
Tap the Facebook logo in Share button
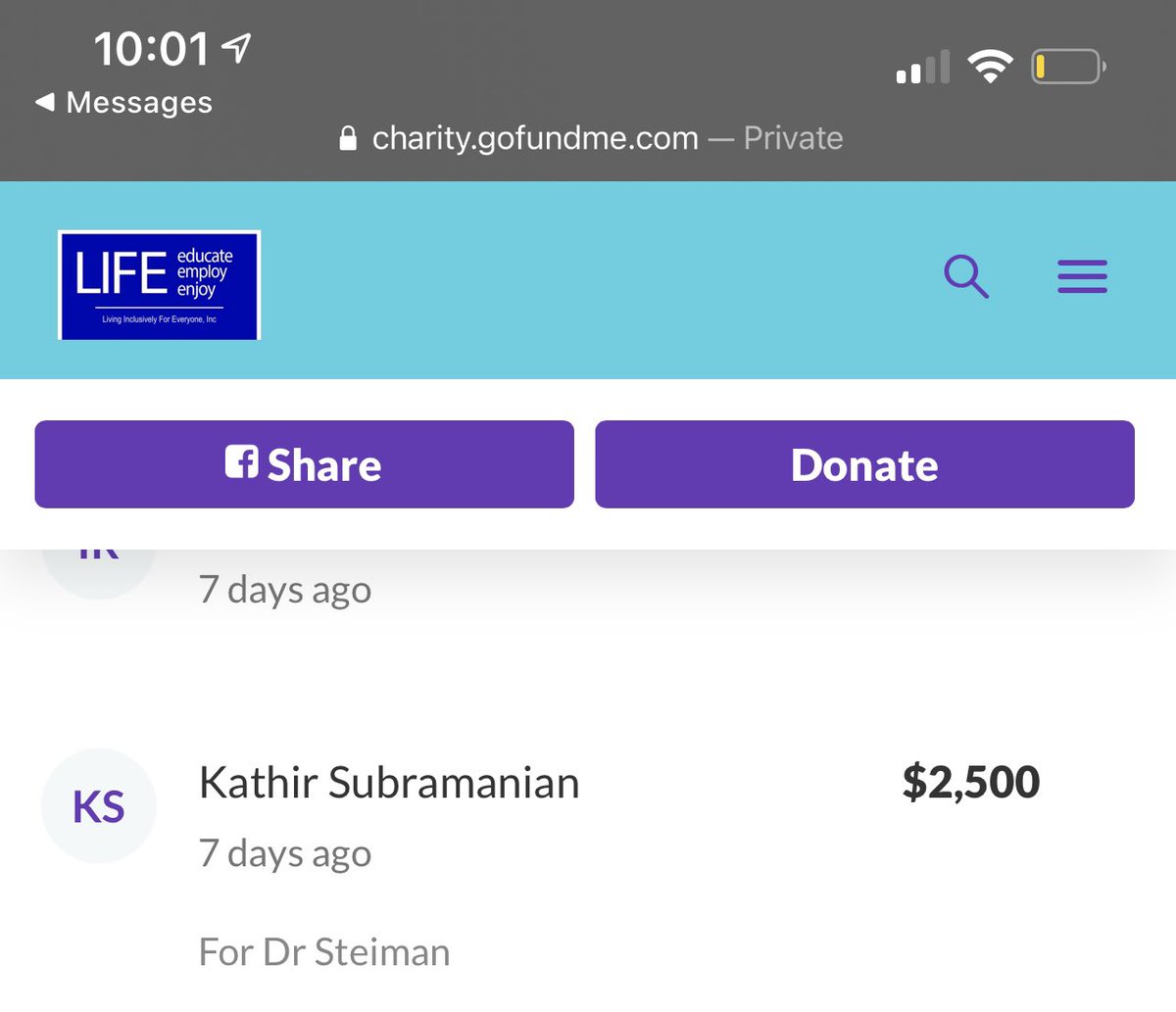pyautogui.click(x=241, y=461)
